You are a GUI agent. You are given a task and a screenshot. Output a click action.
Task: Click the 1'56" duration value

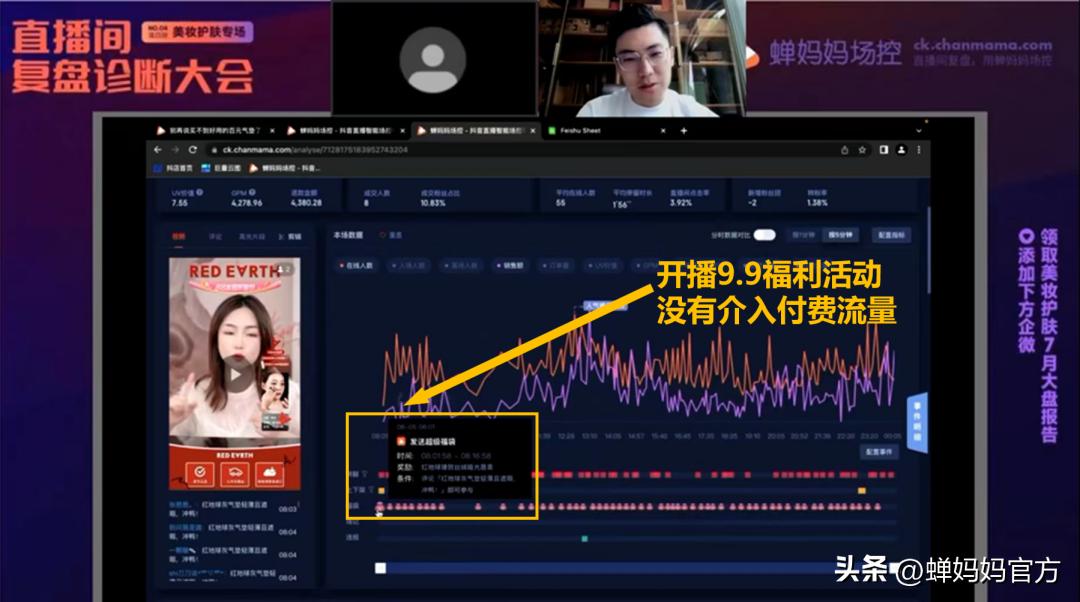[x=620, y=205]
